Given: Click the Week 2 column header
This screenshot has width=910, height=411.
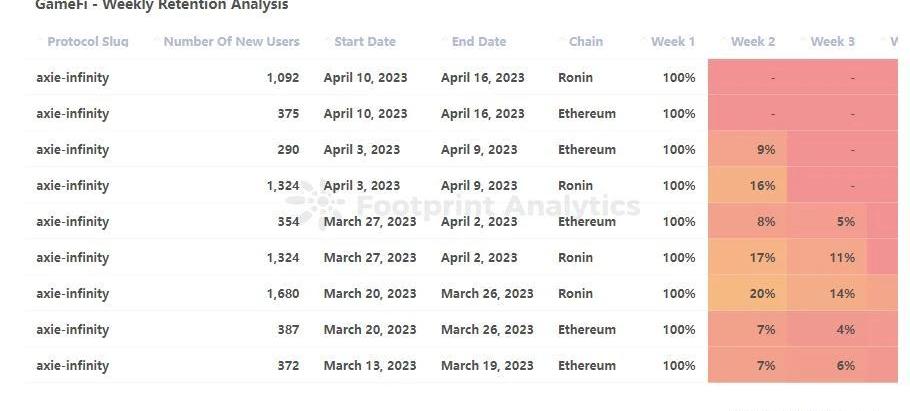Looking at the screenshot, I should tap(753, 42).
